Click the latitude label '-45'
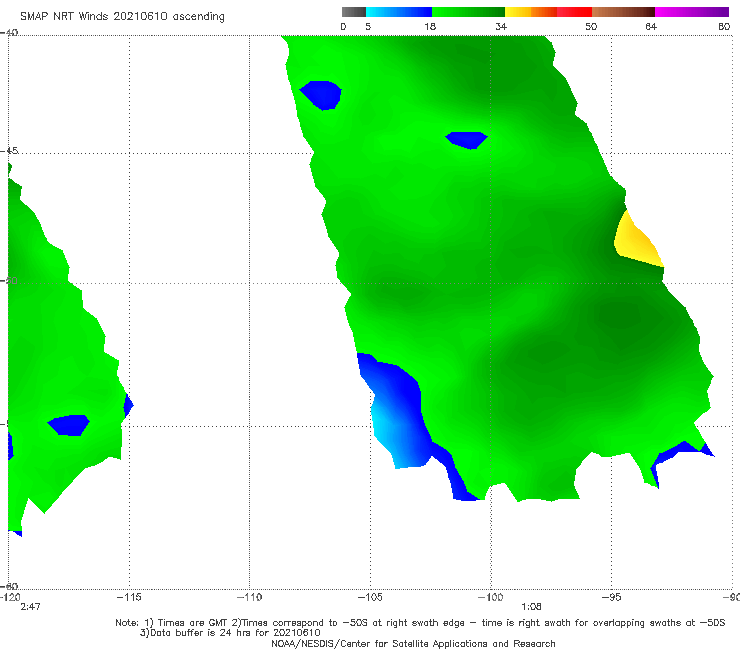 9,151
